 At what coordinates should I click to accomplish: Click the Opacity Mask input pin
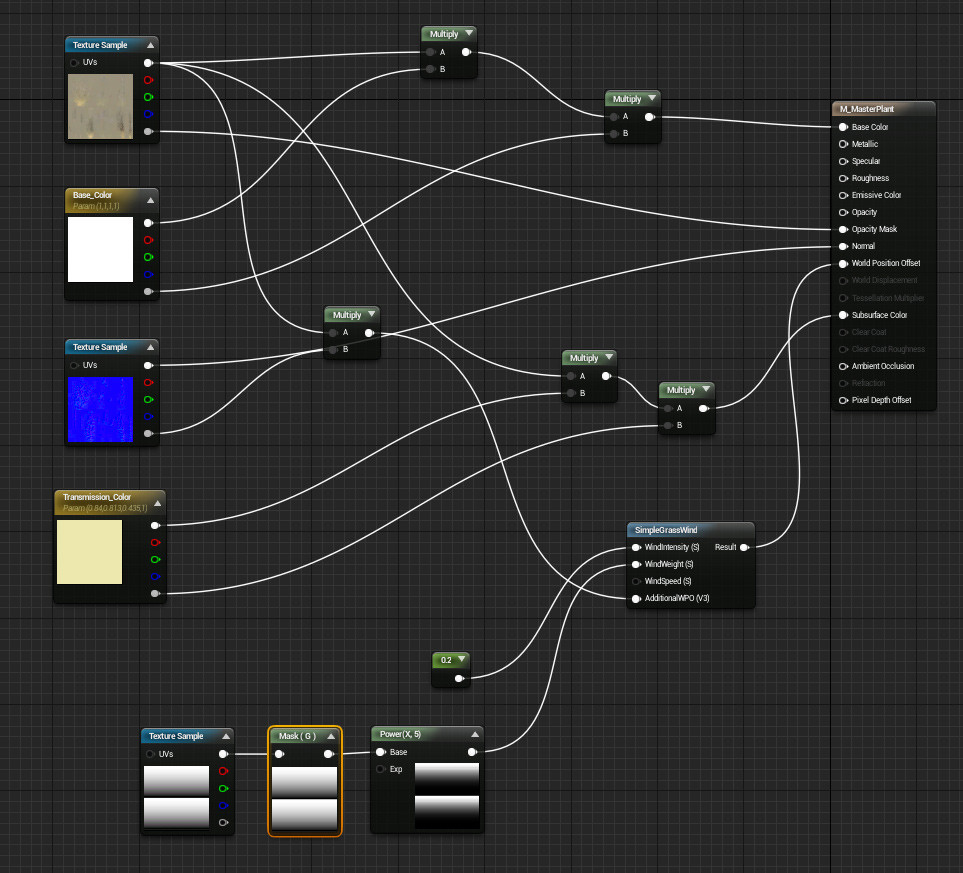843,229
